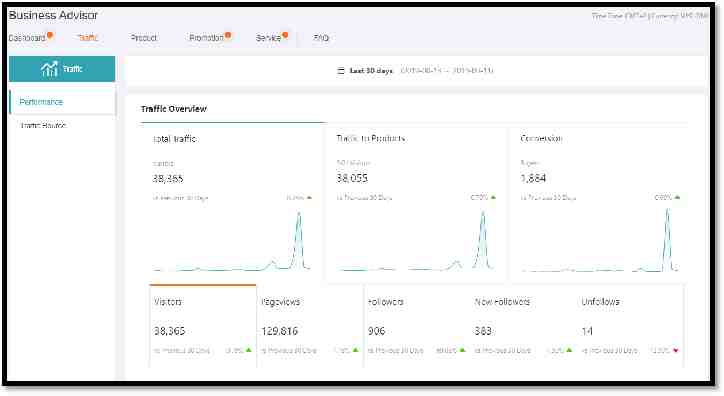Viewport: 724px width, 396px height.
Task: Click the value 129,816 under Pageviews
Action: [x=280, y=331]
